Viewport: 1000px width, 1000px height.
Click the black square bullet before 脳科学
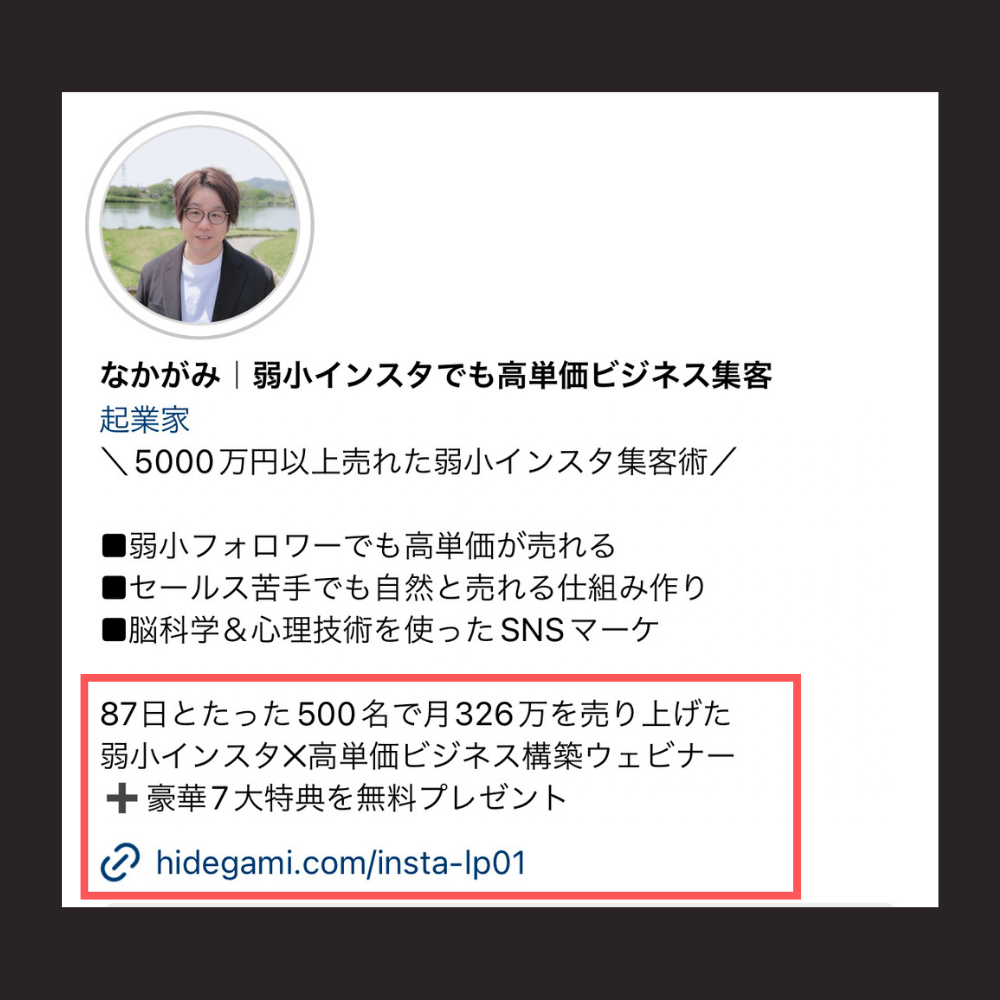pos(114,630)
